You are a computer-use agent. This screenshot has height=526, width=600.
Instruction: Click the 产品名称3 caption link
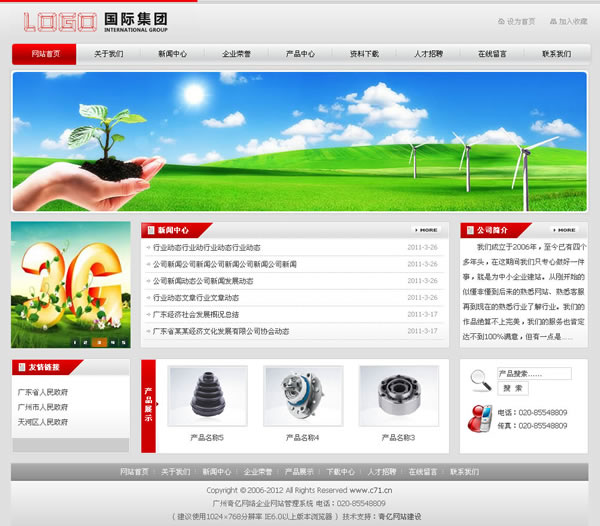(398, 438)
